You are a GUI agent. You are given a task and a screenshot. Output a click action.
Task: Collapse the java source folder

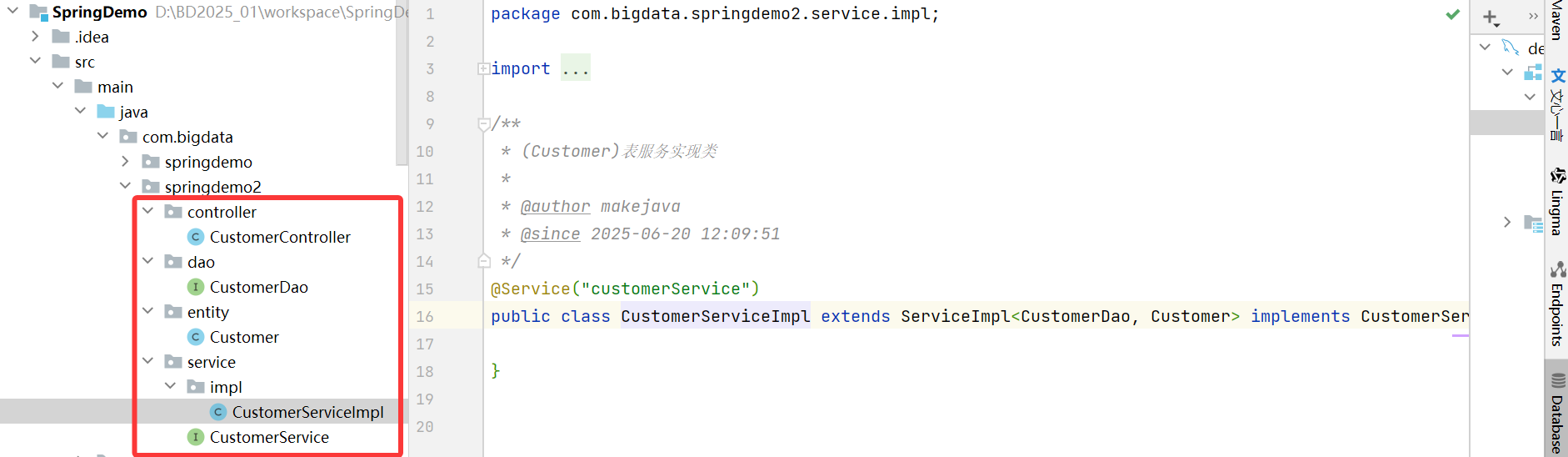[80, 111]
